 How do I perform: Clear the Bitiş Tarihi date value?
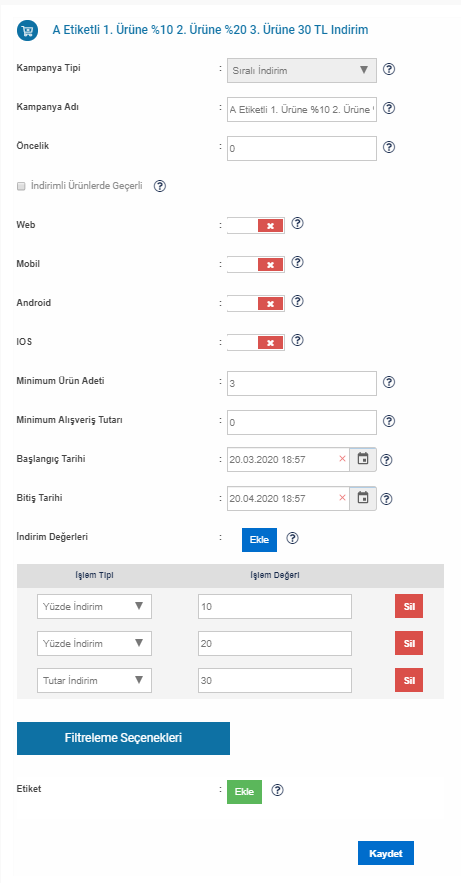(342, 498)
